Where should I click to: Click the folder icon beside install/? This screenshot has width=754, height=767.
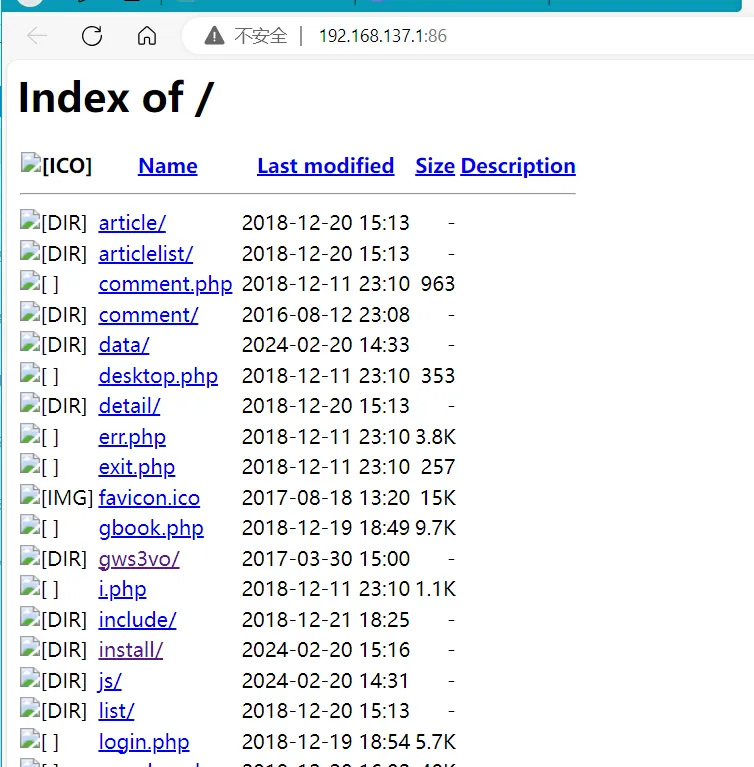pos(30,649)
